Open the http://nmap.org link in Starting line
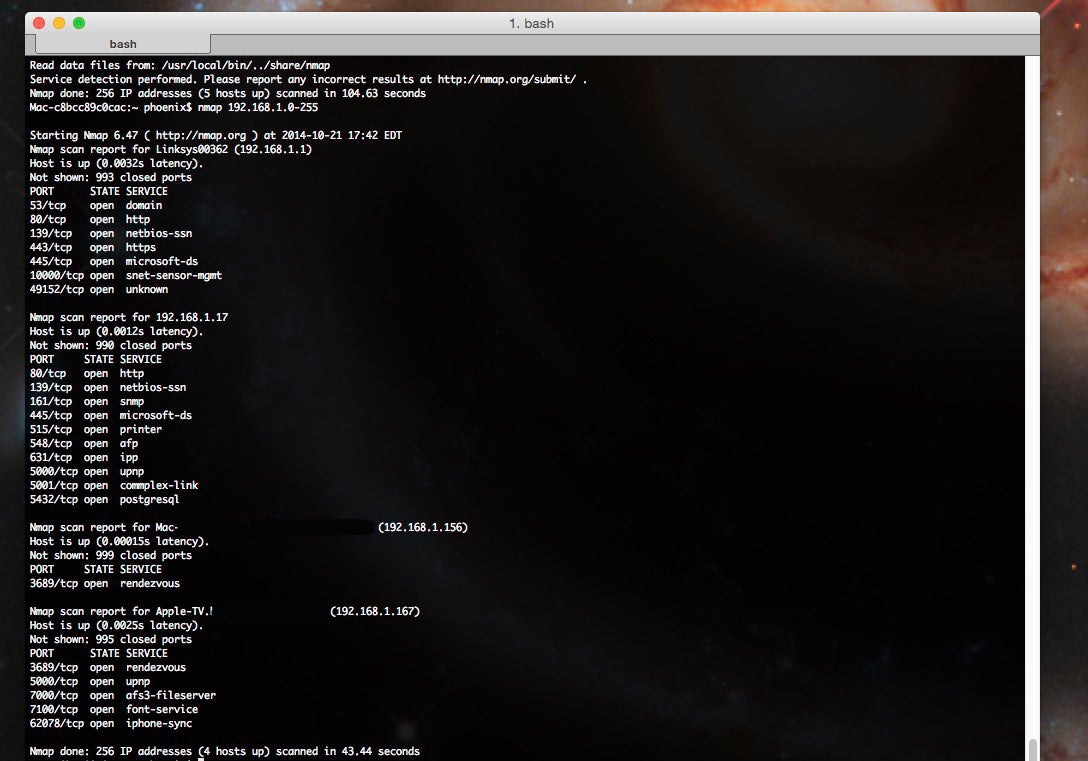The image size is (1088, 761). click(201, 135)
